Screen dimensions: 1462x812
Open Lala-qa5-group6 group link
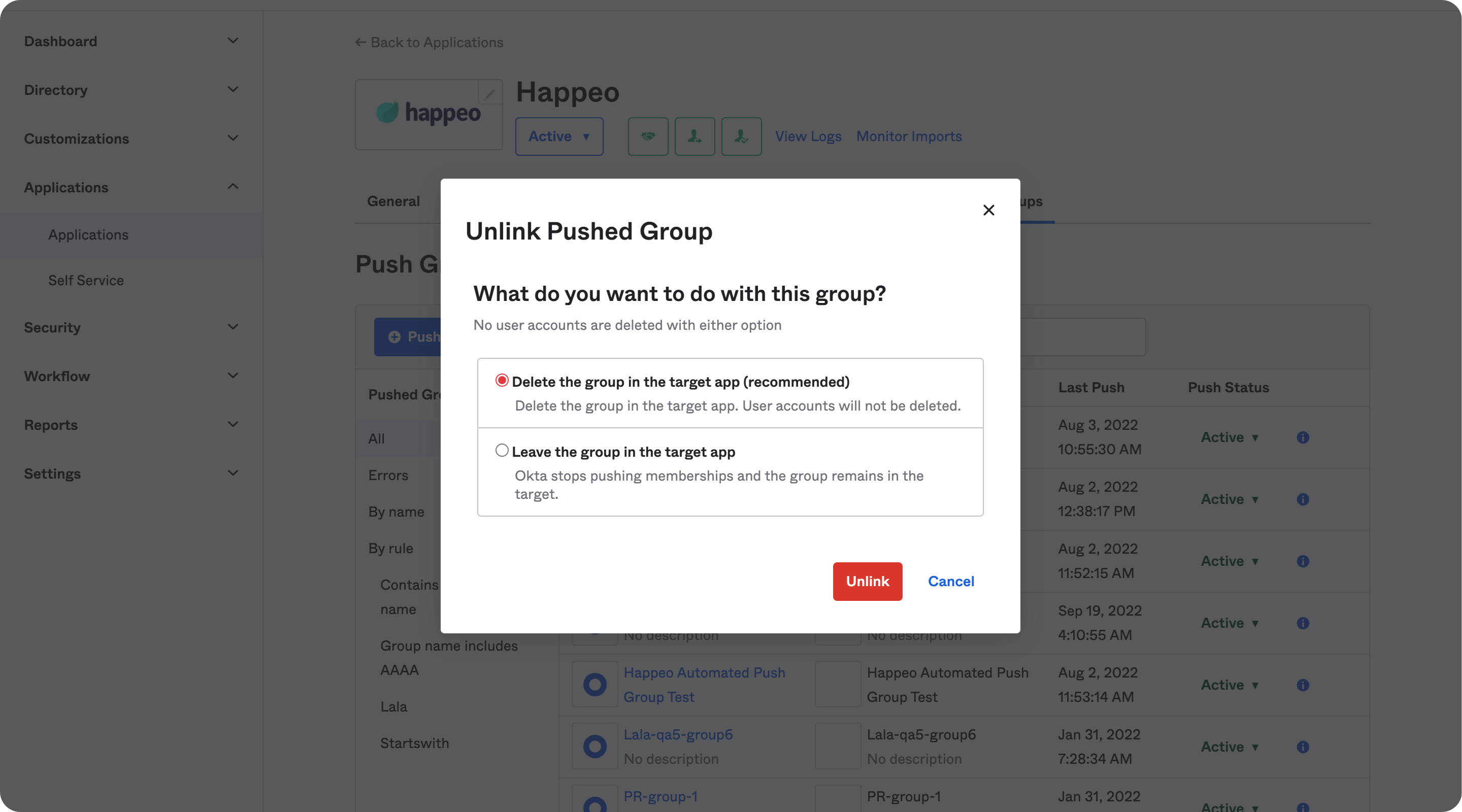(x=678, y=734)
